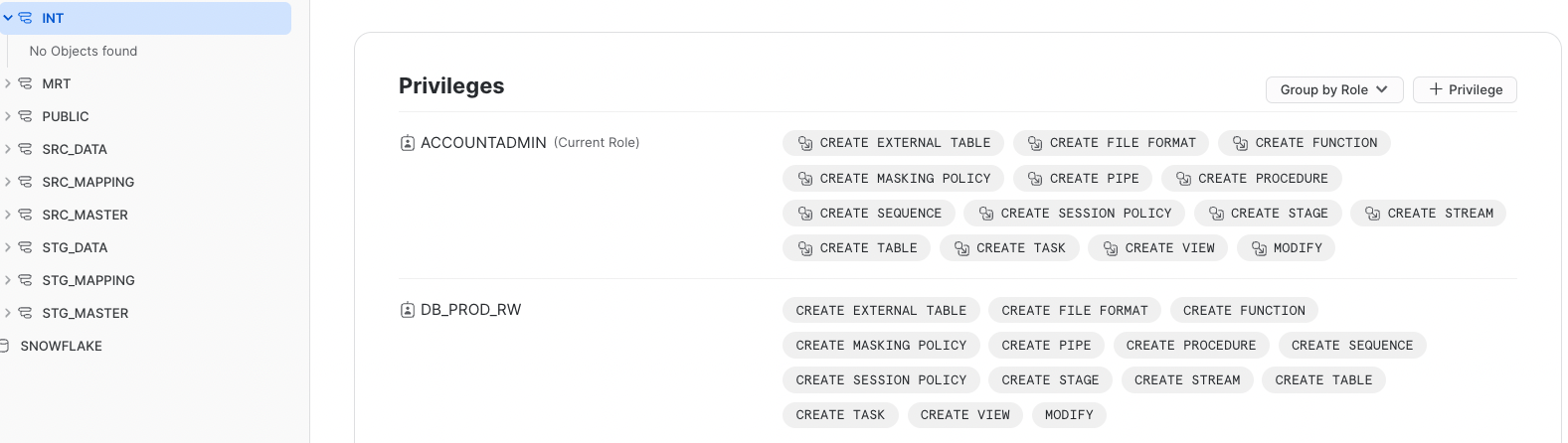Open the ACCOUNTADMIN role name

pos(483,143)
